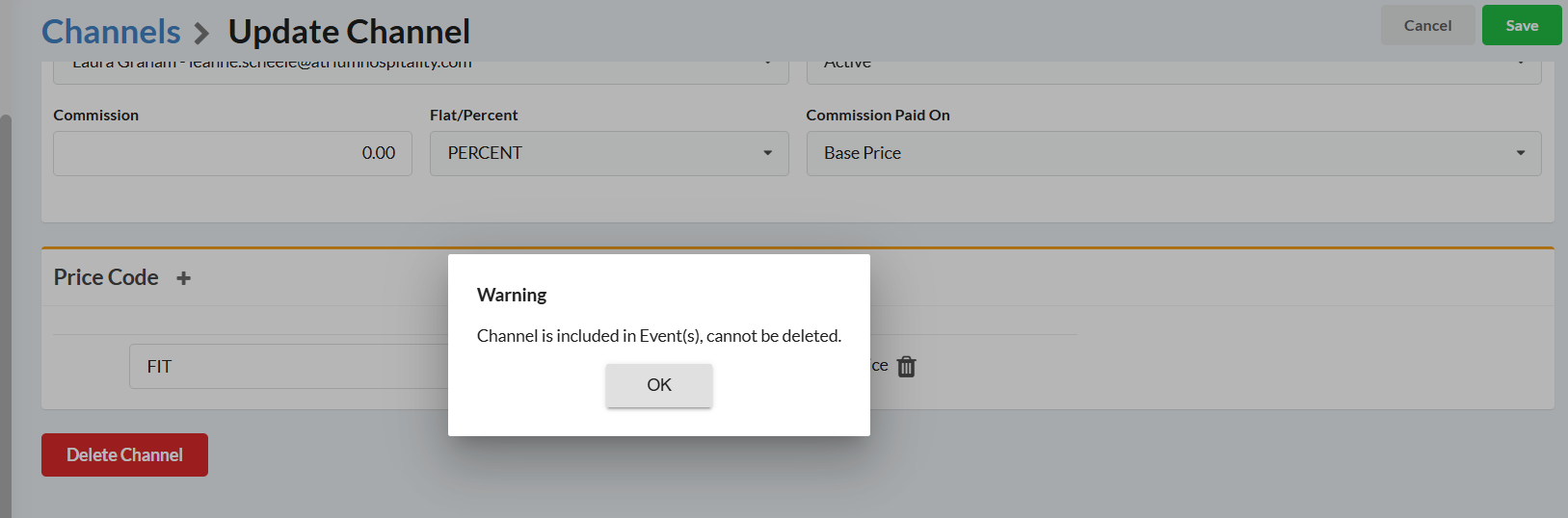Click the warning message about Event(s)

(658, 336)
